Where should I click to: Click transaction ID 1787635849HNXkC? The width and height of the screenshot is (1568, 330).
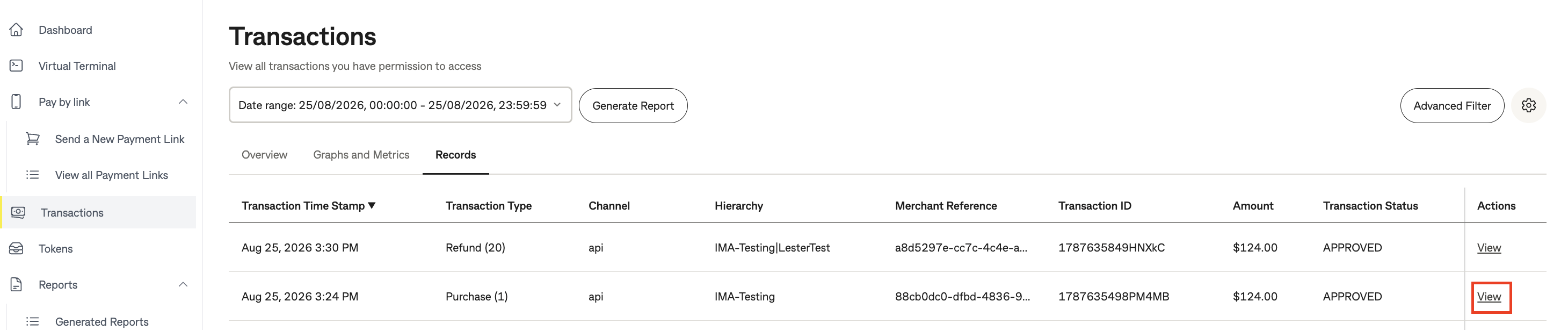[x=1112, y=248]
